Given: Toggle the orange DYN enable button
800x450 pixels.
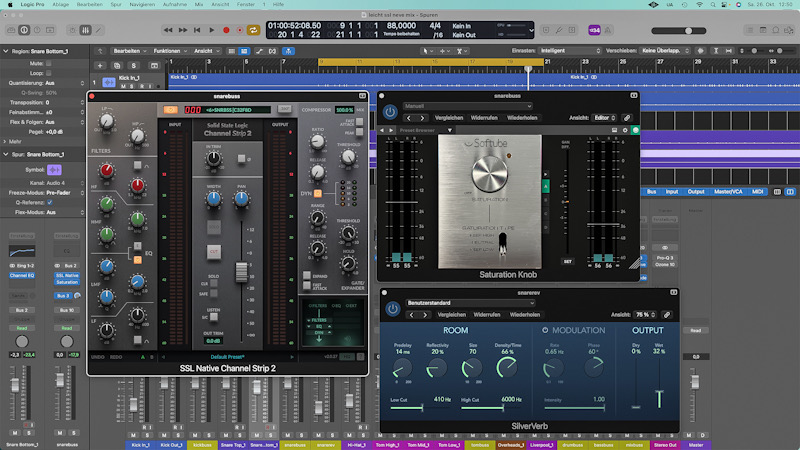Looking at the screenshot, I should [x=317, y=193].
